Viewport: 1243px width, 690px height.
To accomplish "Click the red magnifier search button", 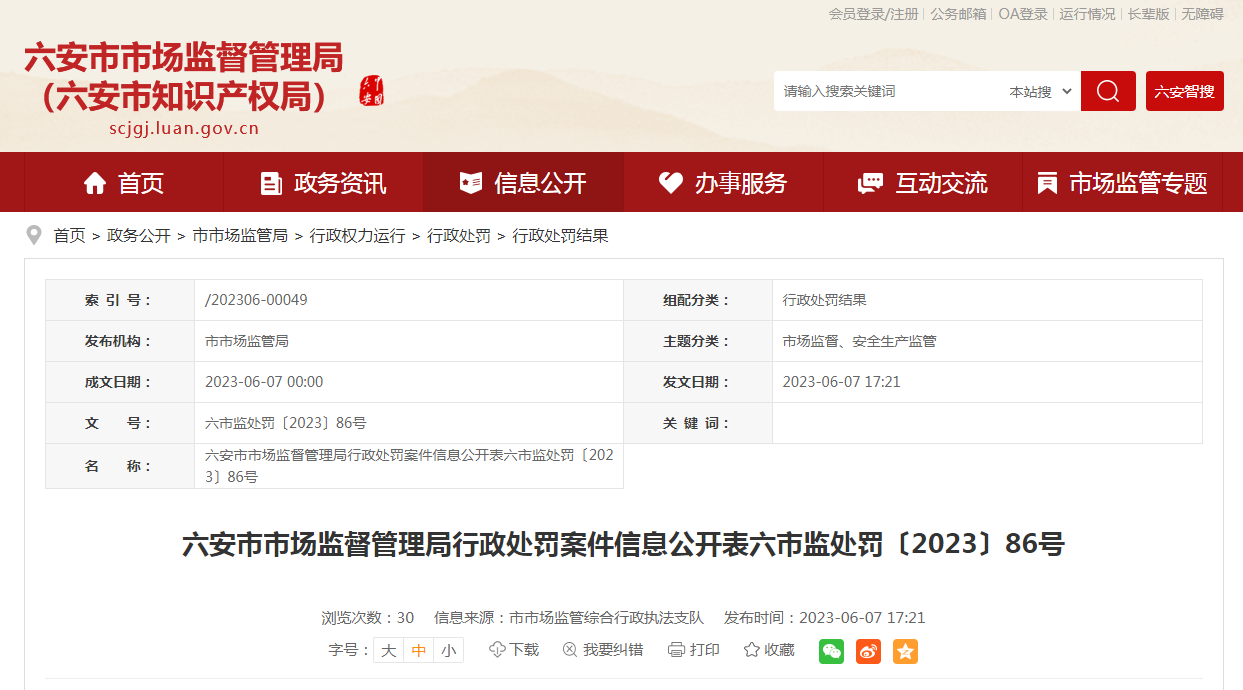I will 1108,91.
